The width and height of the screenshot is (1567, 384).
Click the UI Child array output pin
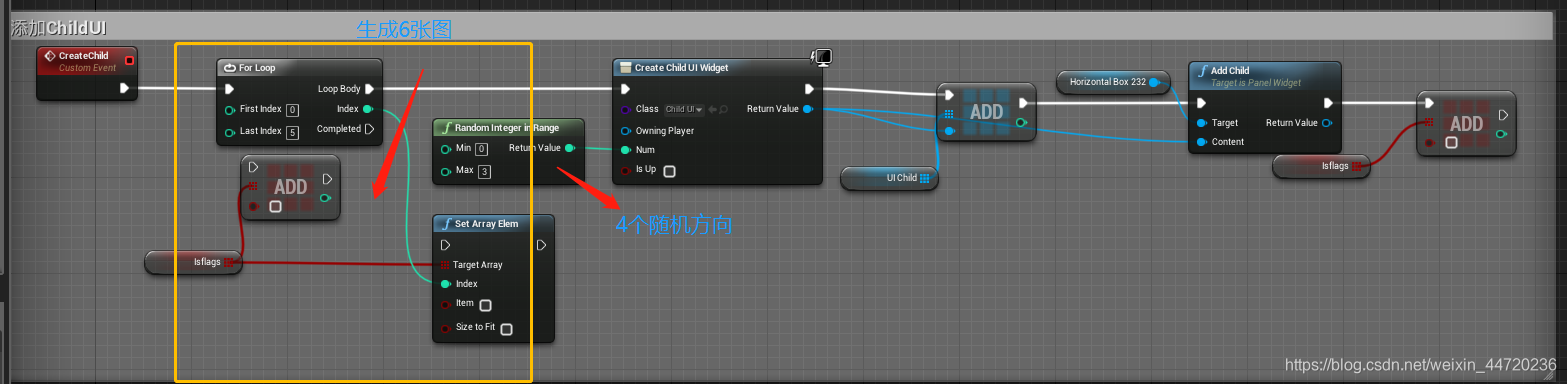[x=925, y=178]
